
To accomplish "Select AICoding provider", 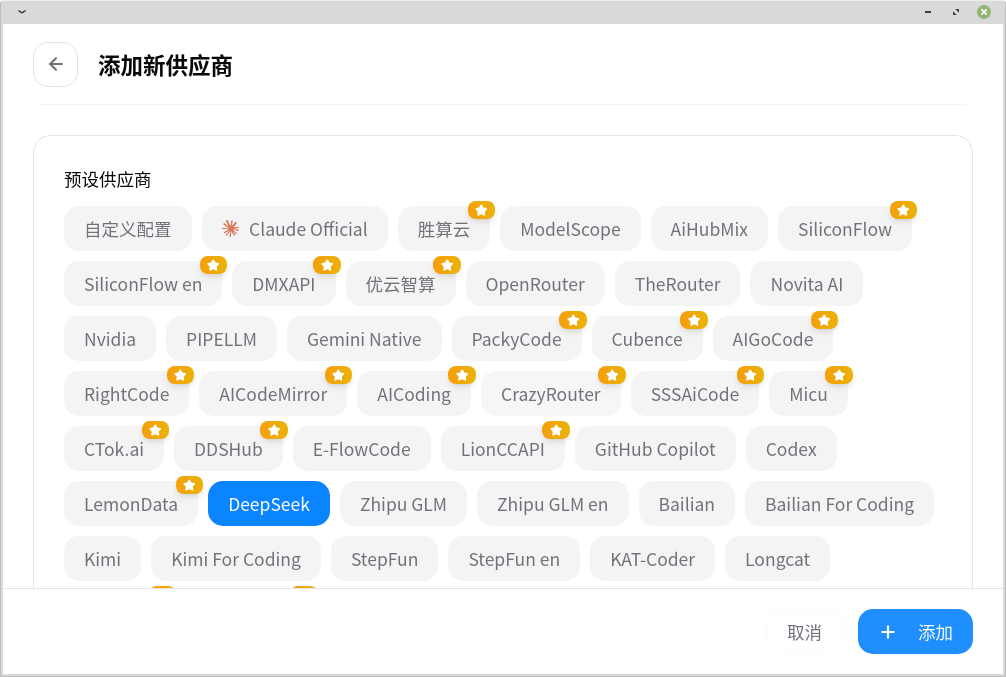I will 414,394.
